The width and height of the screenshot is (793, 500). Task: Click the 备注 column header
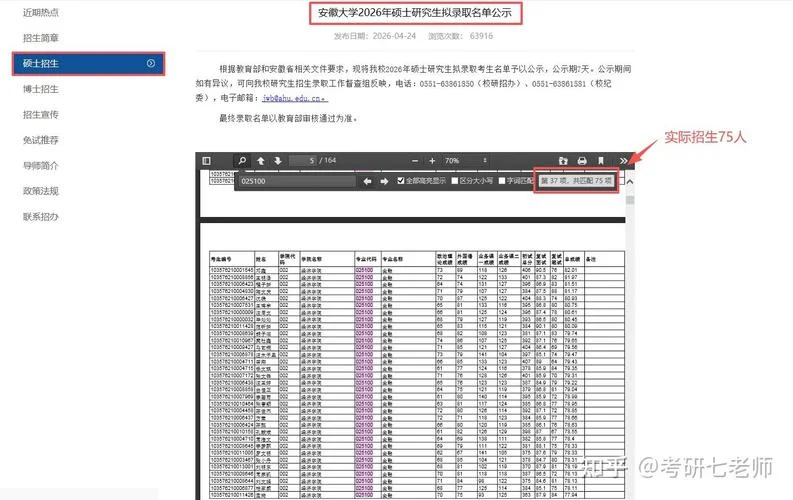(x=591, y=259)
